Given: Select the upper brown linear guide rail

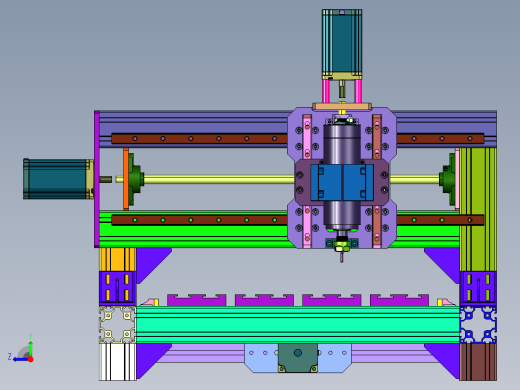Looking at the screenshot, I should (199, 138).
